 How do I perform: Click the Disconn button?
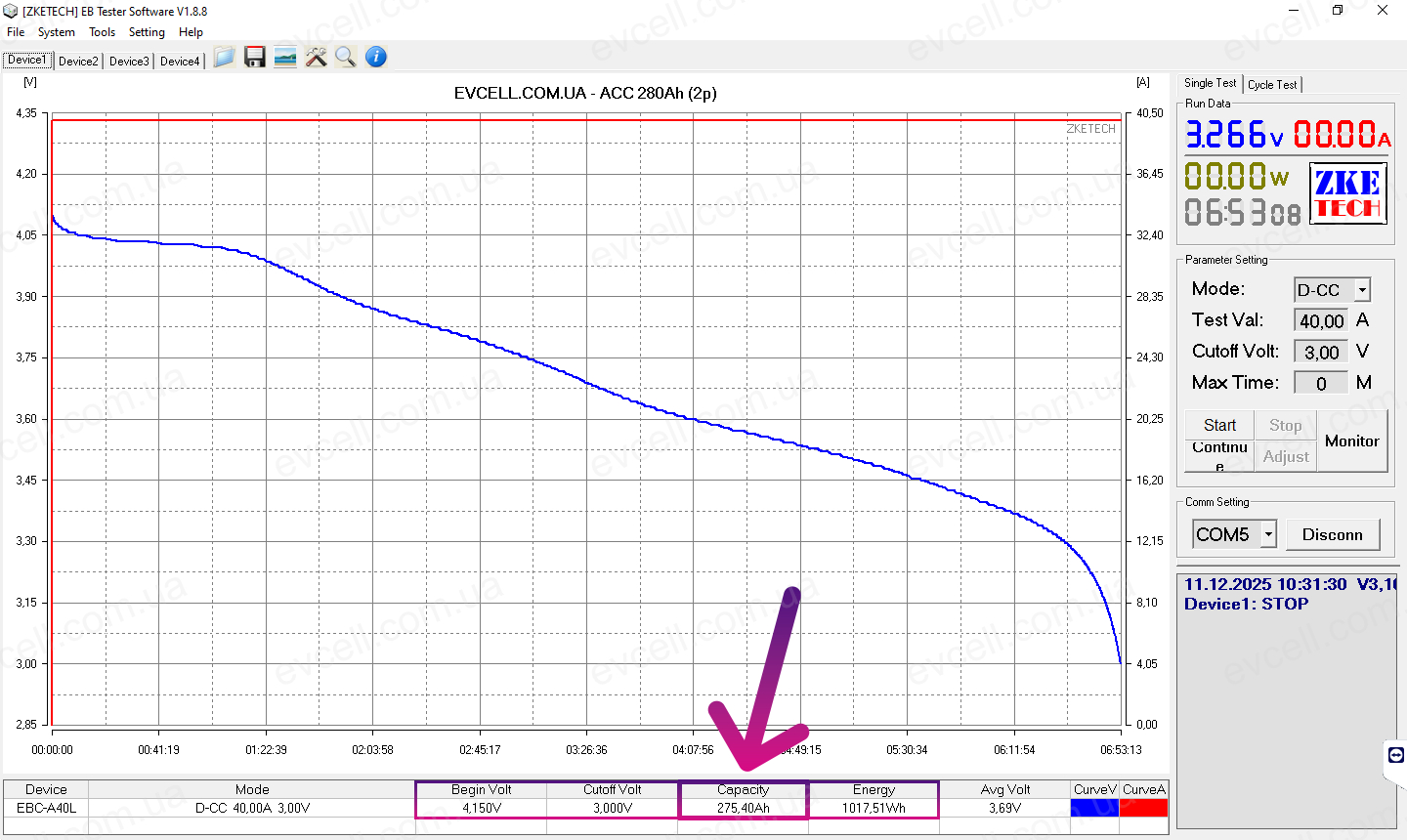click(1332, 534)
